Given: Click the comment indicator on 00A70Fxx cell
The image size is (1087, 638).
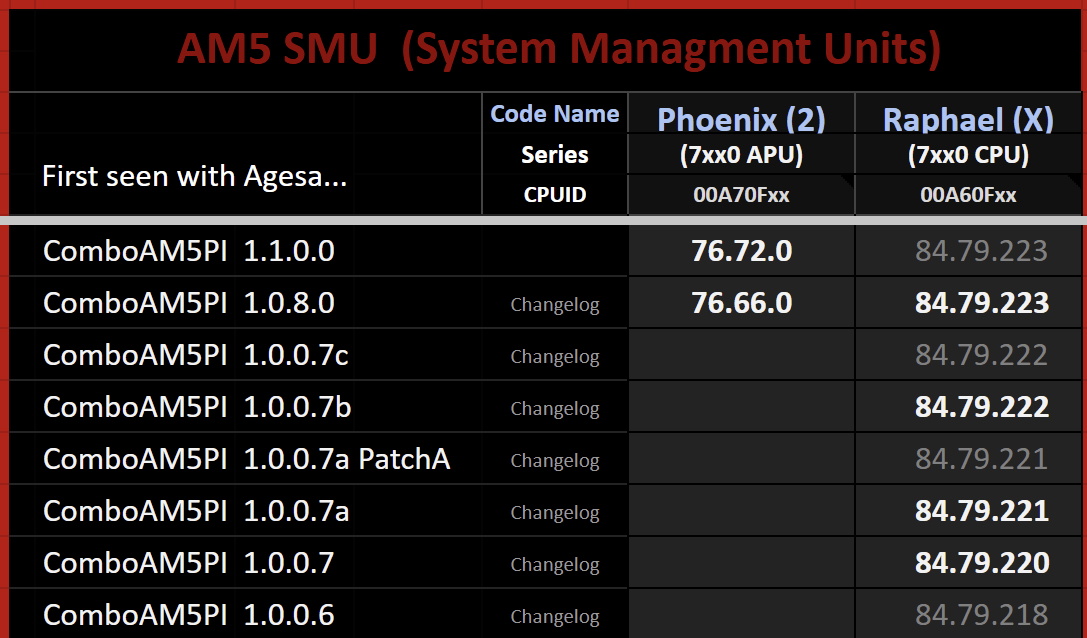Looking at the screenshot, I should tap(849, 180).
